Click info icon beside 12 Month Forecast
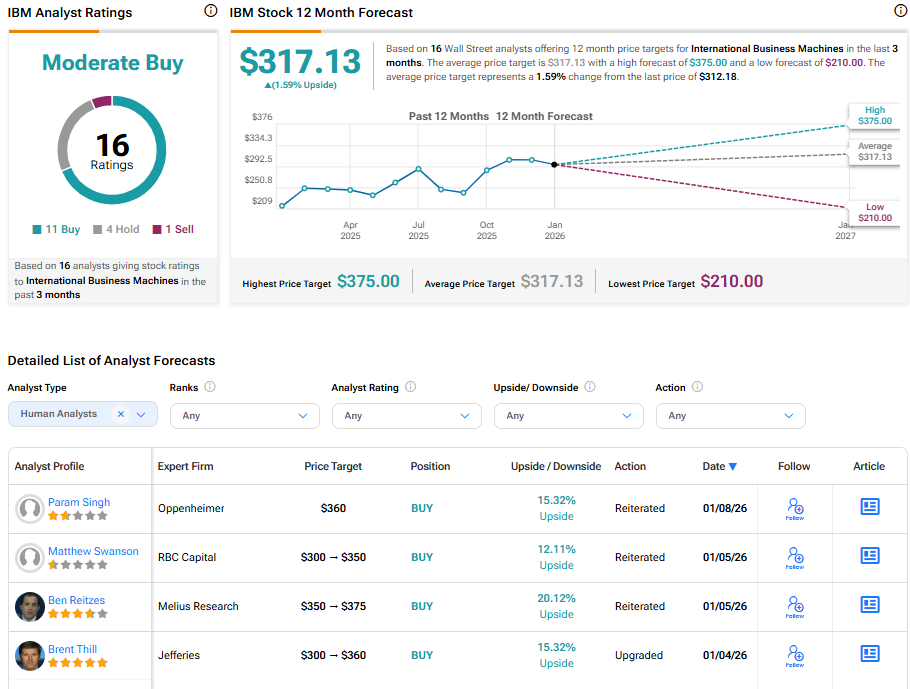910x689 pixels. tap(900, 11)
